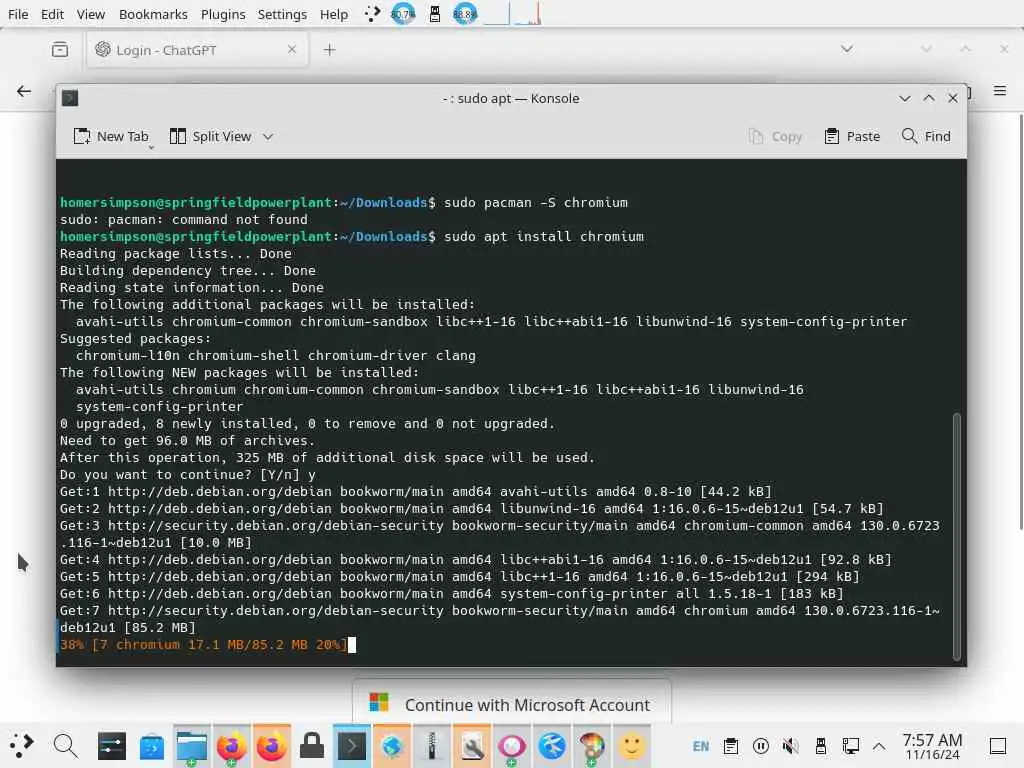This screenshot has height=768, width=1024.
Task: Expand the browser tab list chevron
Action: click(x=847, y=49)
